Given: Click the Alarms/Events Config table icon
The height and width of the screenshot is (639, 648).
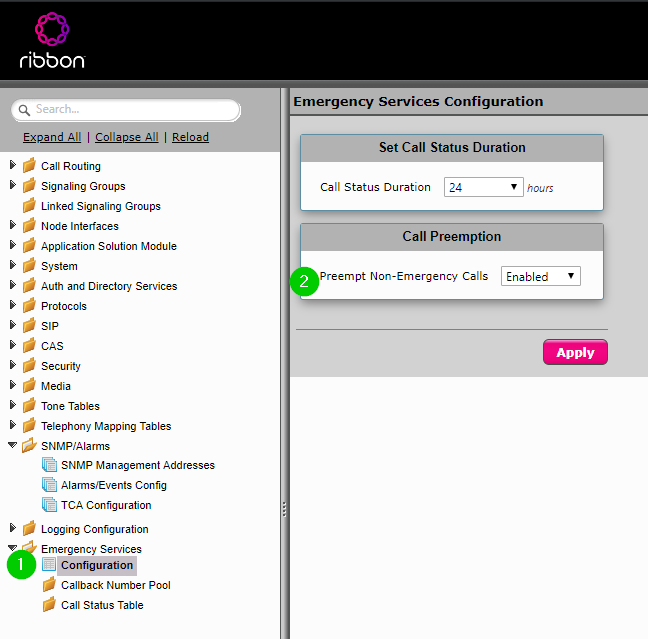Looking at the screenshot, I should pyautogui.click(x=50, y=484).
